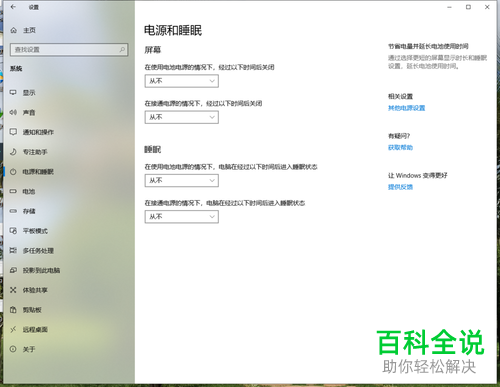Click the 系统 category label in sidebar
This screenshot has width=500, height=387.
click(16, 69)
